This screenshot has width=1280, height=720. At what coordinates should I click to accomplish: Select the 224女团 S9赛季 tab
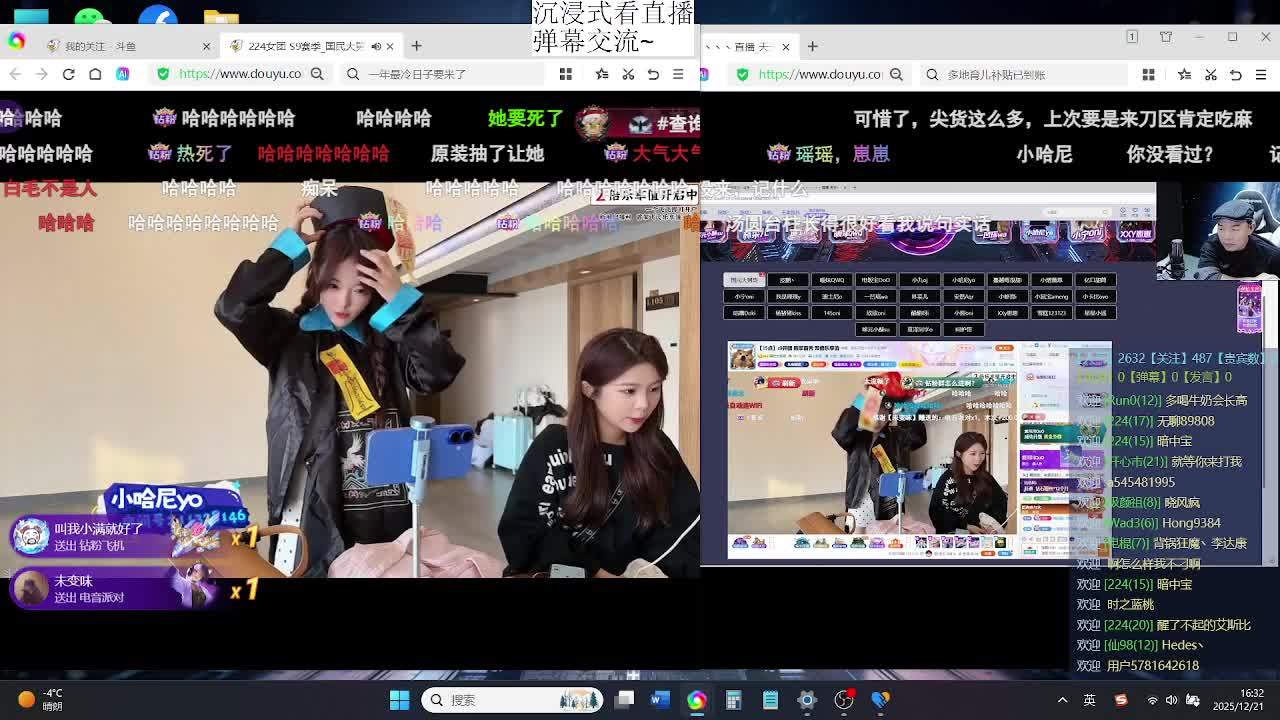tap(300, 46)
